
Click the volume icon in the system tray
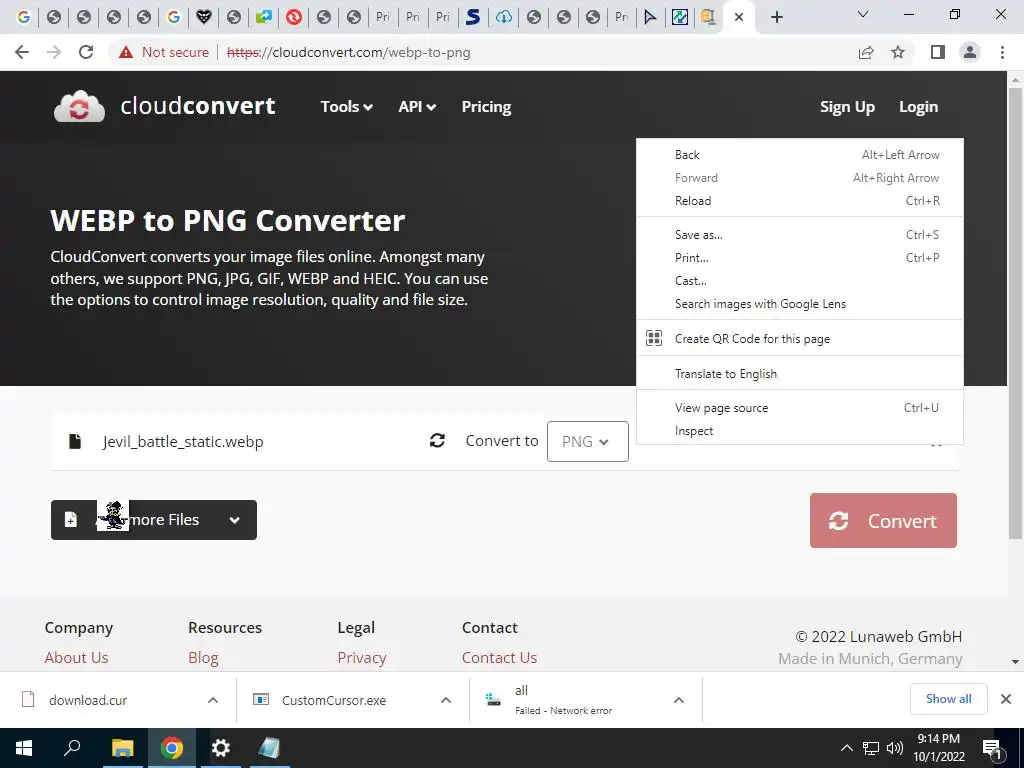tap(895, 748)
